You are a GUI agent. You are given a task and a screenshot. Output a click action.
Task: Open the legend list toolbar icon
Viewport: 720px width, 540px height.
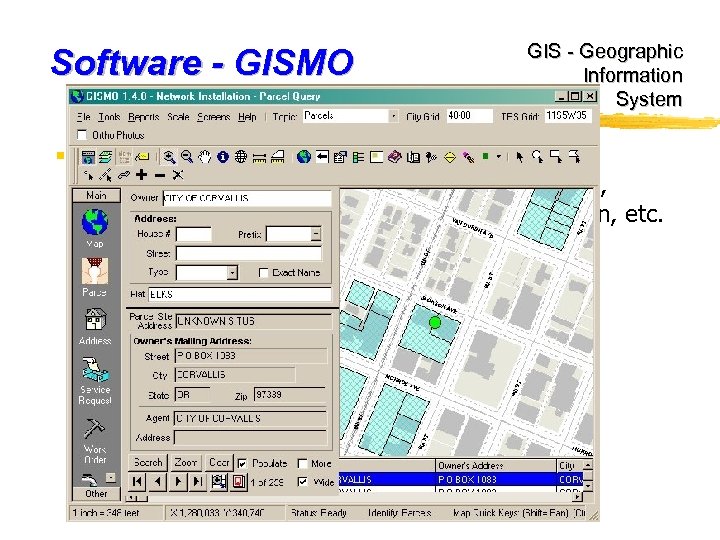[358, 157]
